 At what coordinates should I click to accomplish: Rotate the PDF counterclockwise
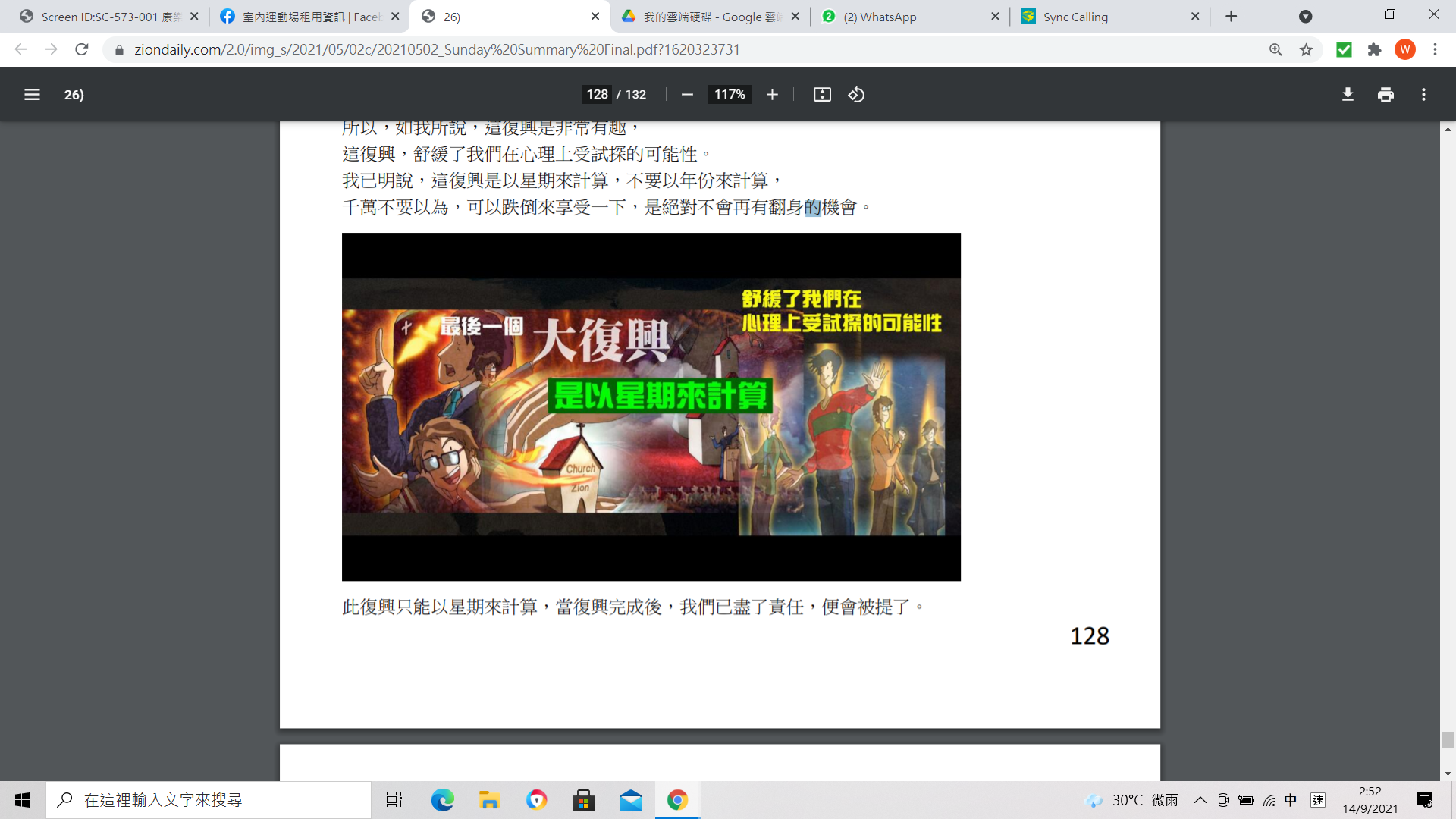[856, 95]
